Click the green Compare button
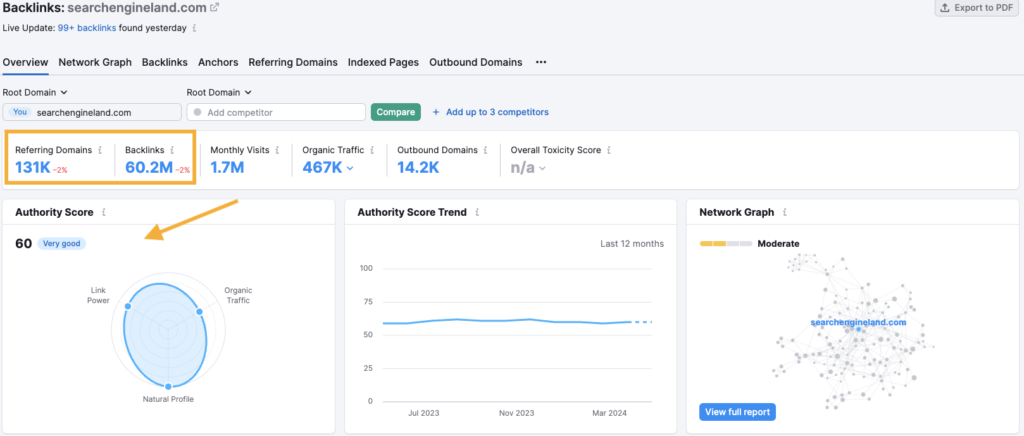Image resolution: width=1024 pixels, height=436 pixels. click(x=396, y=112)
